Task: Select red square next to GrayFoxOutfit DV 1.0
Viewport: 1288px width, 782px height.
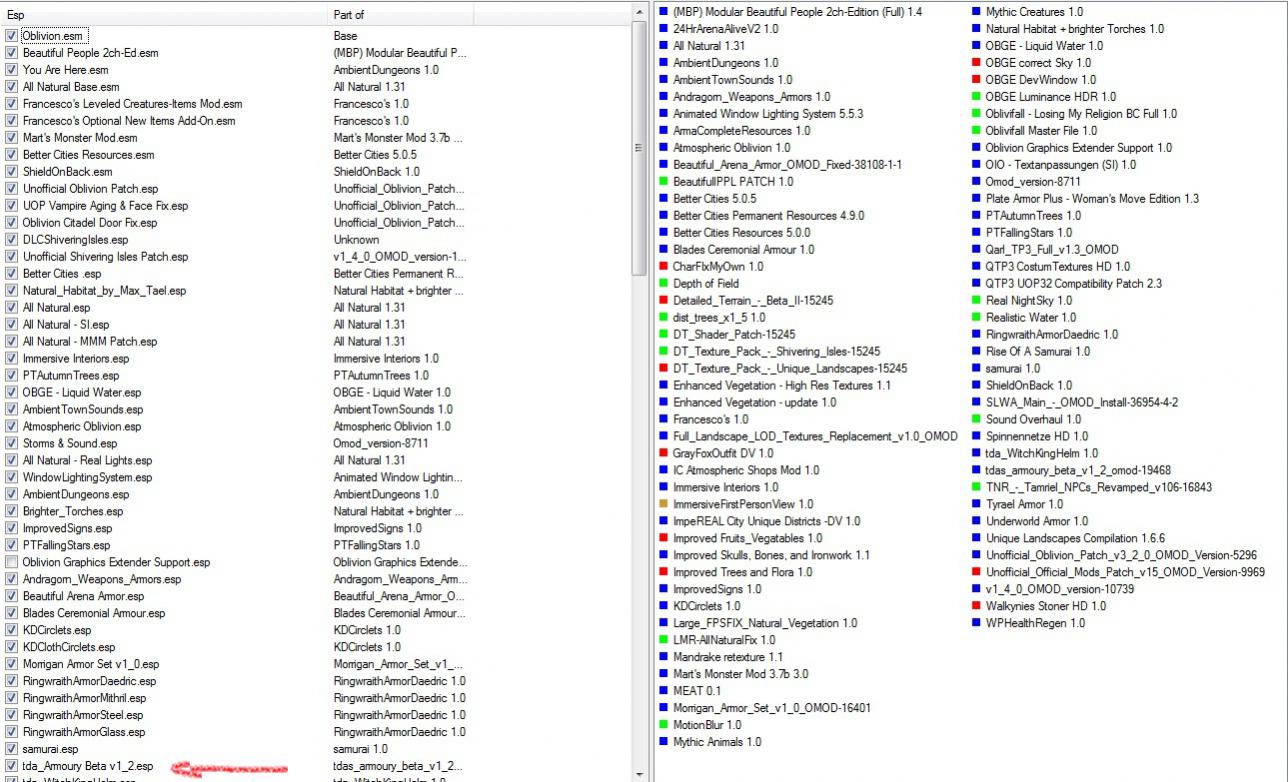Action: point(663,454)
